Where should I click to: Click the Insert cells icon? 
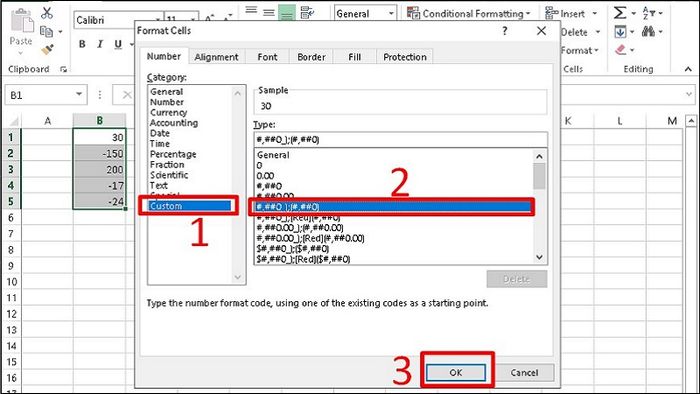pyautogui.click(x=552, y=13)
